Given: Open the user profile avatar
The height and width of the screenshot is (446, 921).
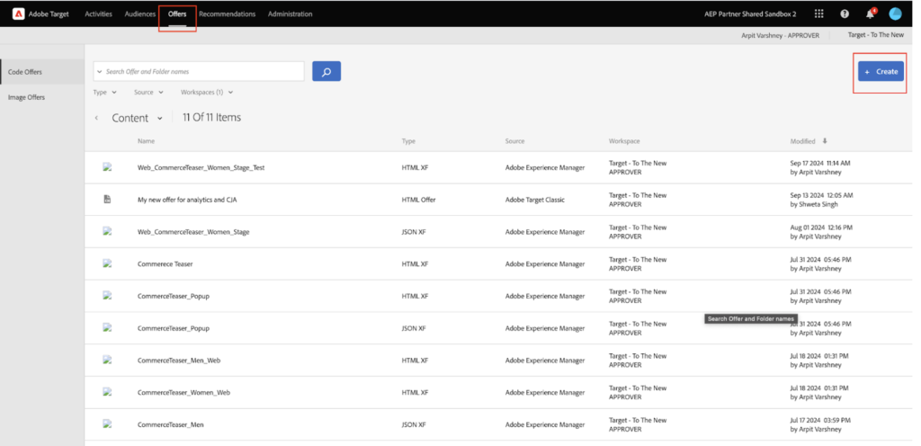Looking at the screenshot, I should 895,14.
